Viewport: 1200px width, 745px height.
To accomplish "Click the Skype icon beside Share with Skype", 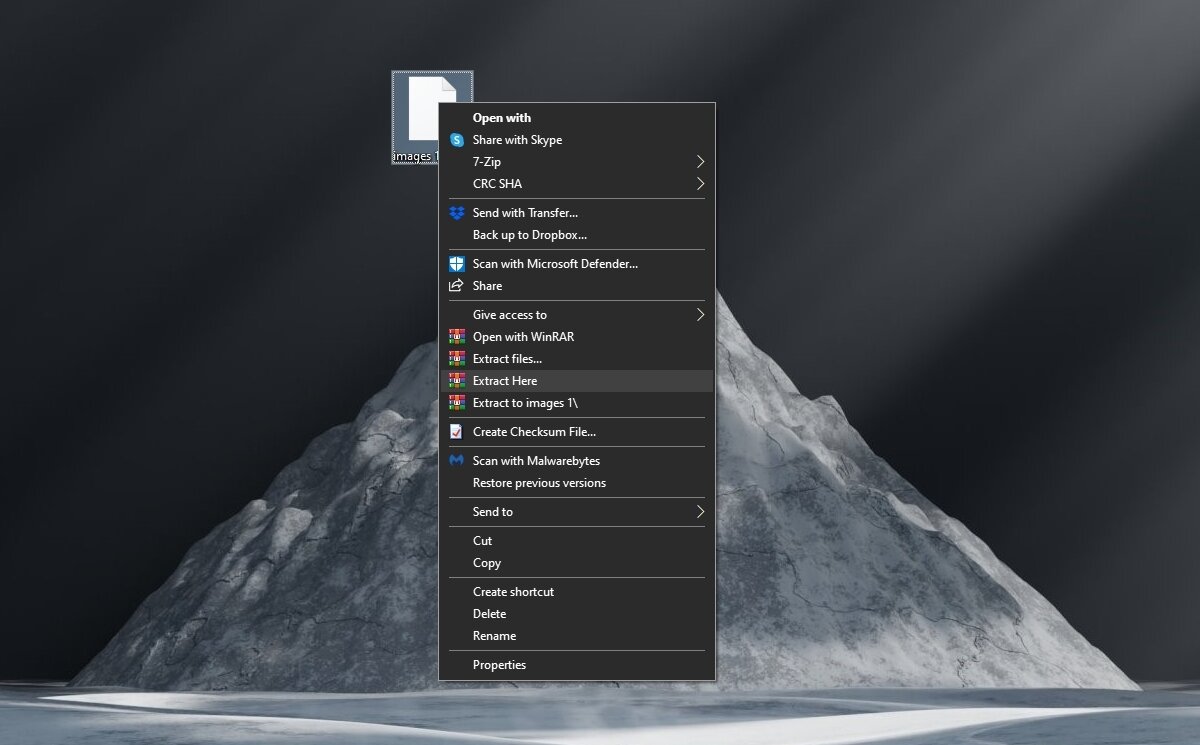I will coord(457,140).
